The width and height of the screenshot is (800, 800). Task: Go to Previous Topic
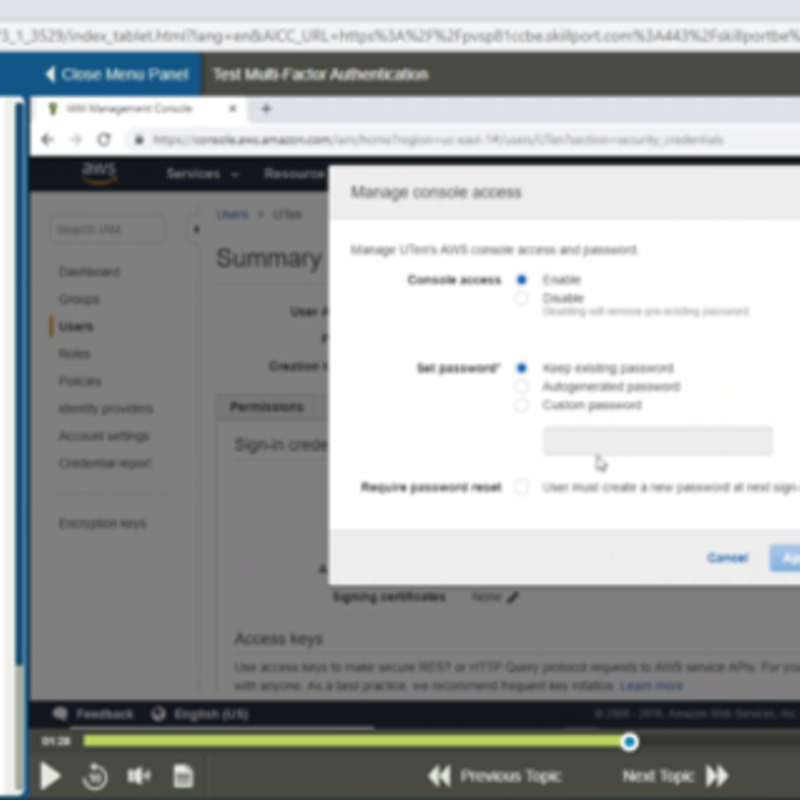click(x=494, y=776)
